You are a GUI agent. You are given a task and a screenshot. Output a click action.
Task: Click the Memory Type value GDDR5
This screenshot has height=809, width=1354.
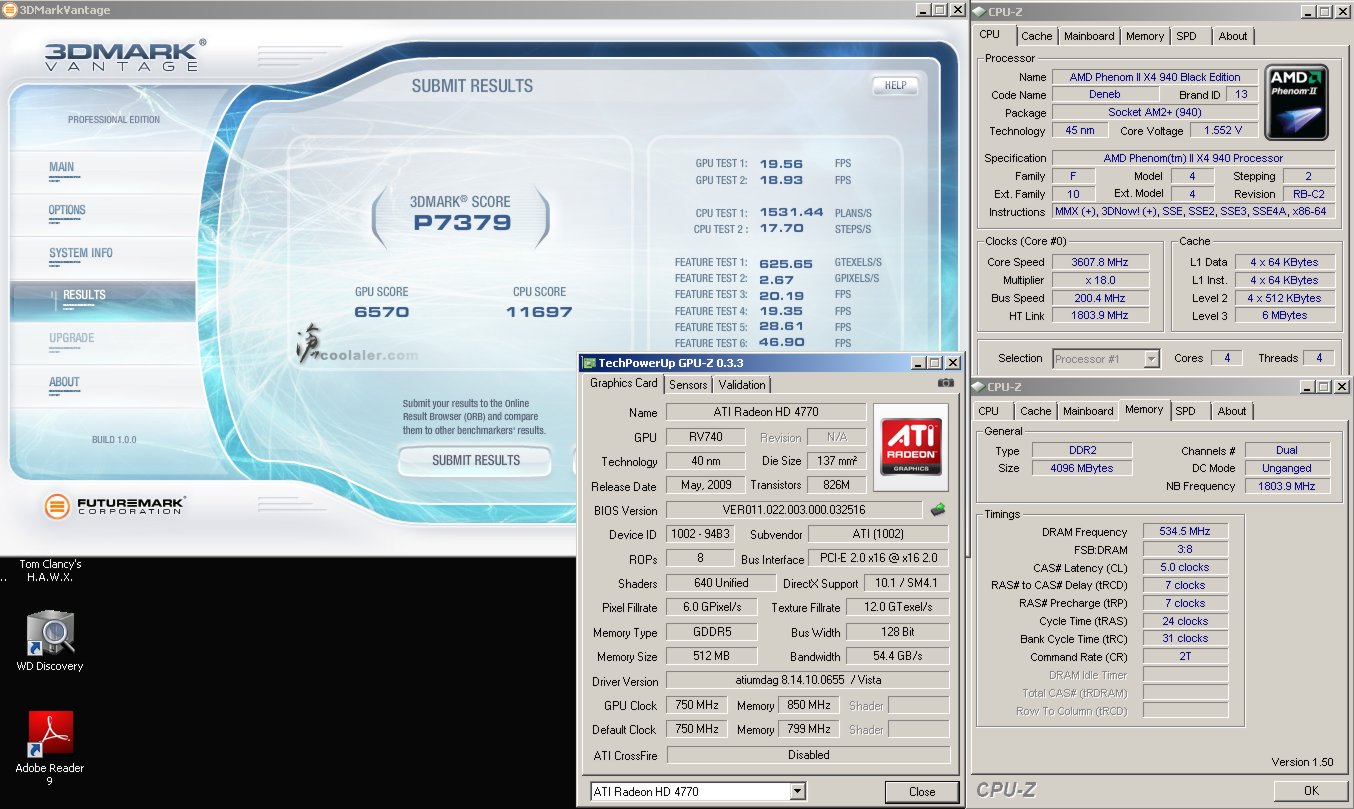pos(711,632)
